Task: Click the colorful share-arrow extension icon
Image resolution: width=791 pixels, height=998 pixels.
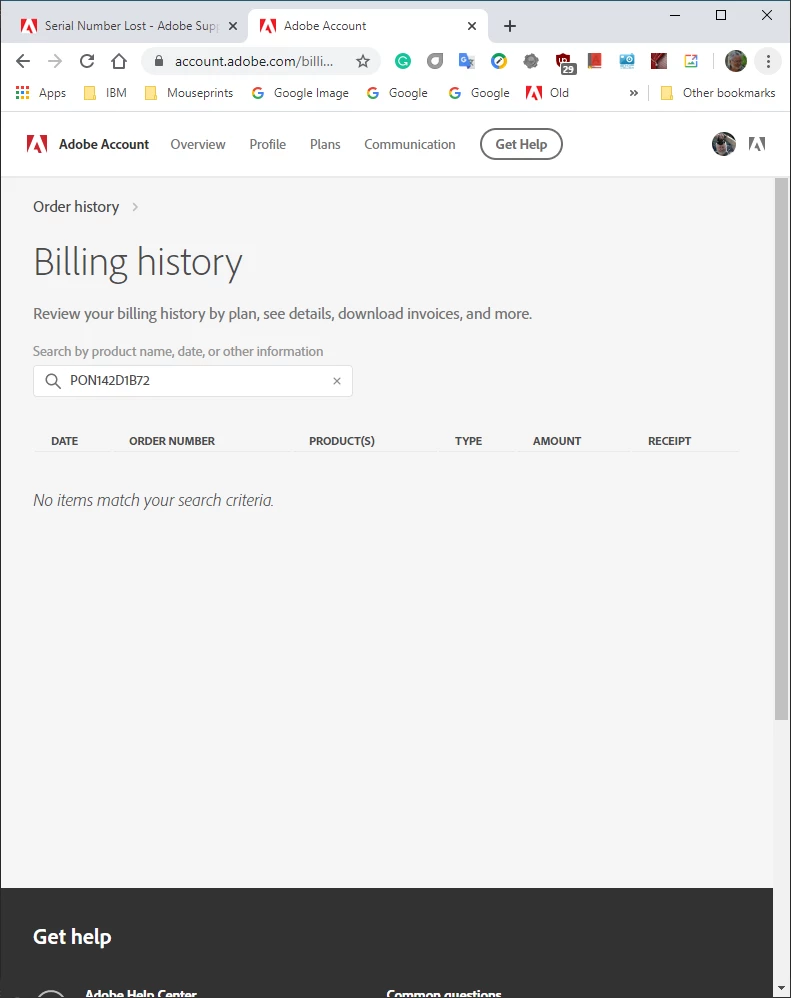Action: click(691, 61)
